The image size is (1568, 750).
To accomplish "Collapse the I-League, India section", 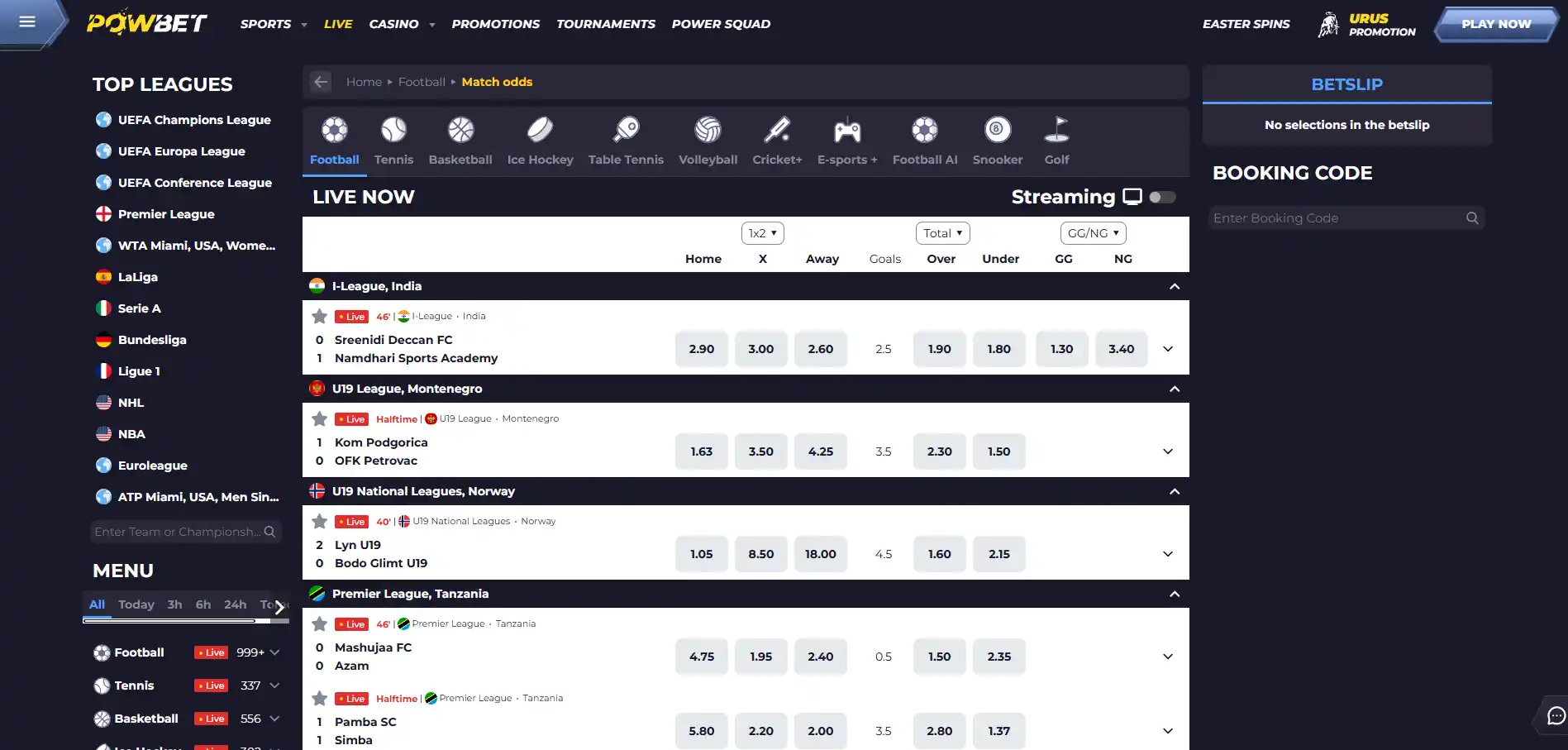I will tap(1175, 286).
